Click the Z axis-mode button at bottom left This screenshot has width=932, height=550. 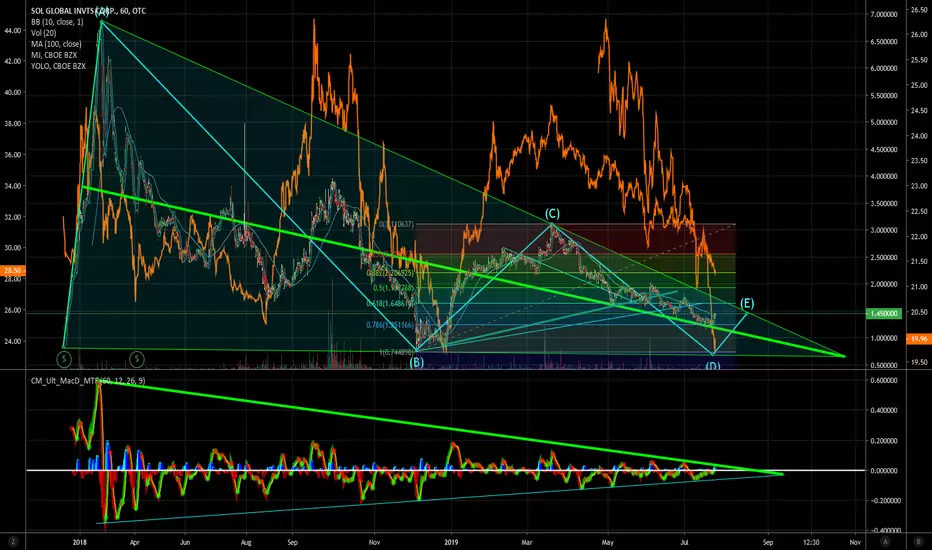tap(13, 542)
